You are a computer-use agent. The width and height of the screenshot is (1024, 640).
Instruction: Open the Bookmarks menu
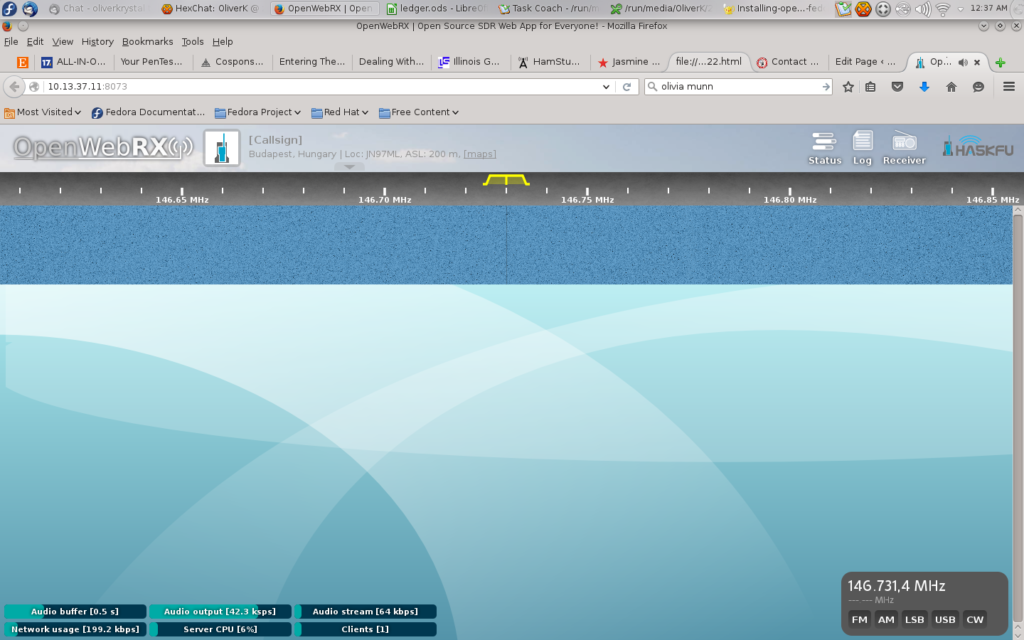147,41
